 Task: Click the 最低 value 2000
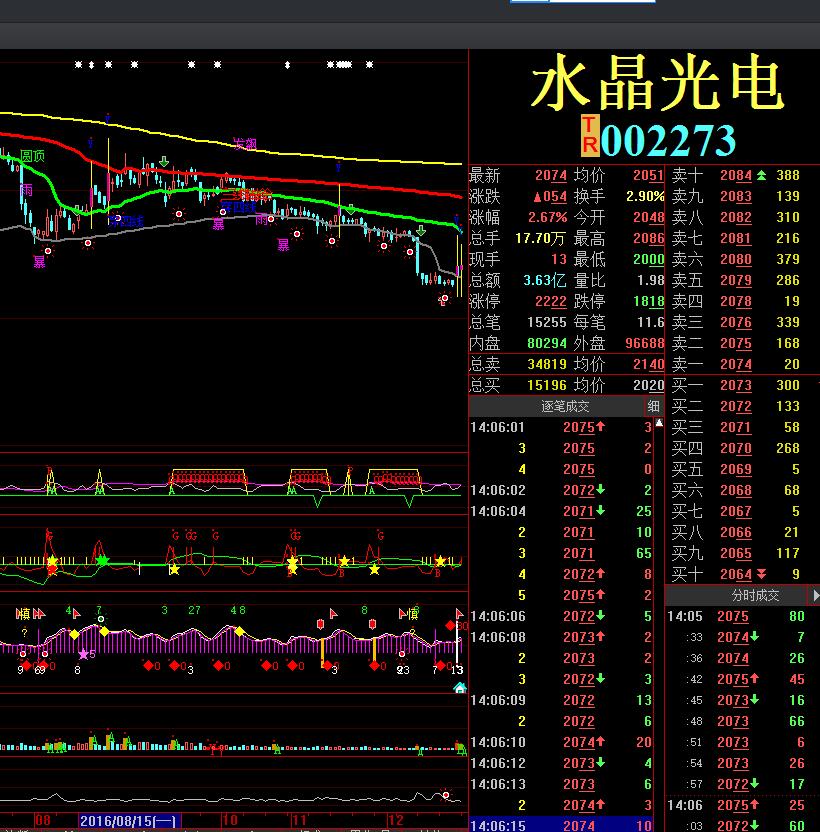click(x=648, y=259)
